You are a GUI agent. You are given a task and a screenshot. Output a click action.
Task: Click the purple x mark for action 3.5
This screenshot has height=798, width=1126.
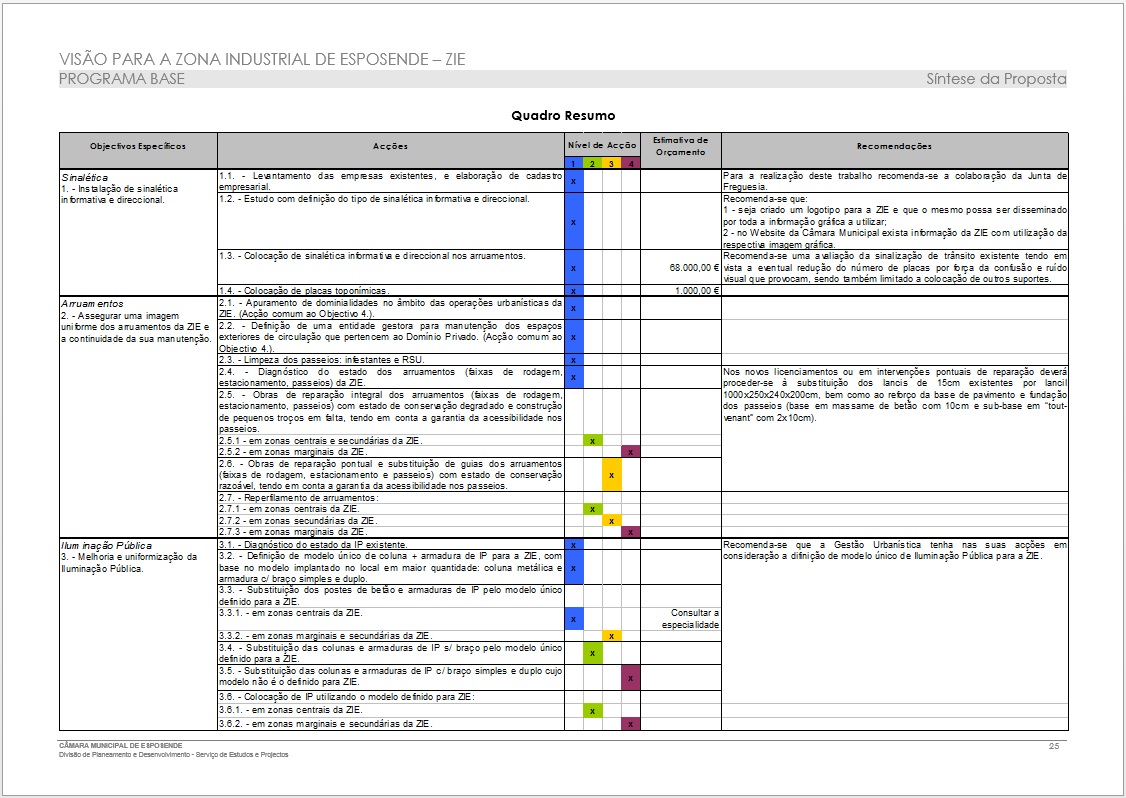pyautogui.click(x=630, y=678)
